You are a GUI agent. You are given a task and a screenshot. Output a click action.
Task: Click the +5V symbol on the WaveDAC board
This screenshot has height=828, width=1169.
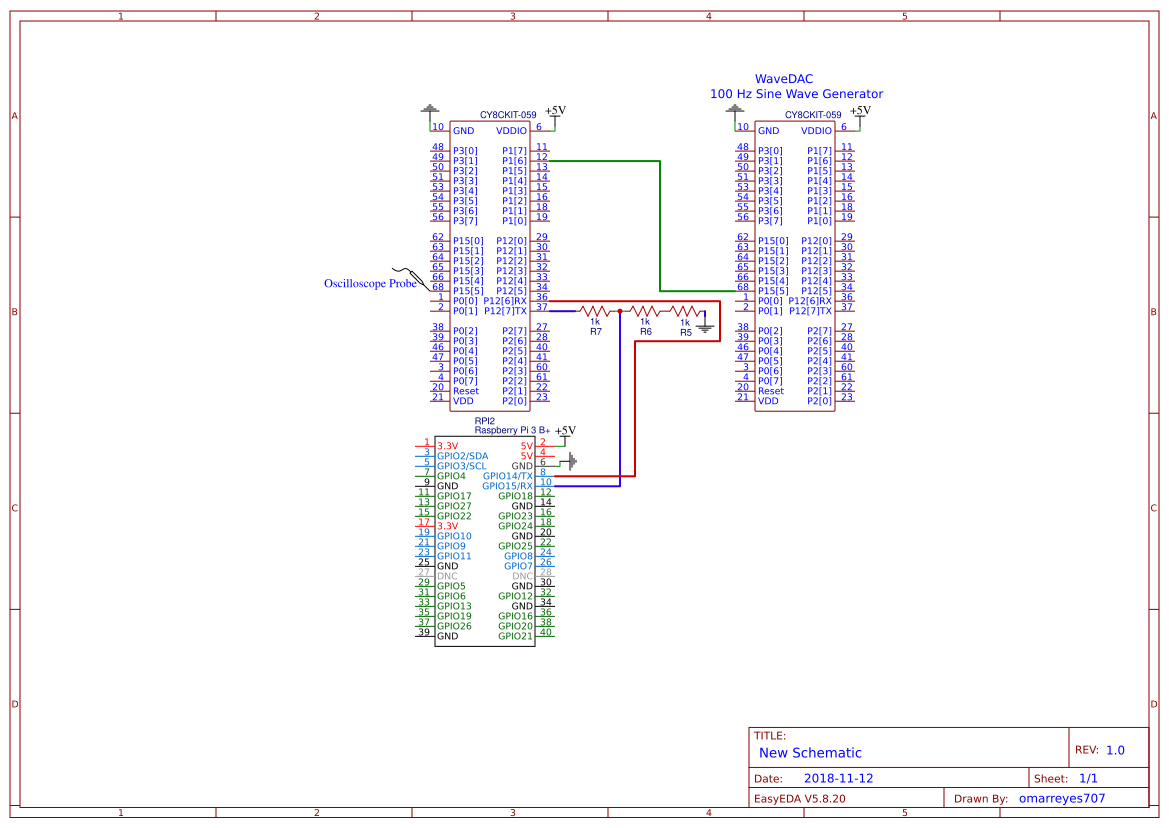click(x=859, y=113)
